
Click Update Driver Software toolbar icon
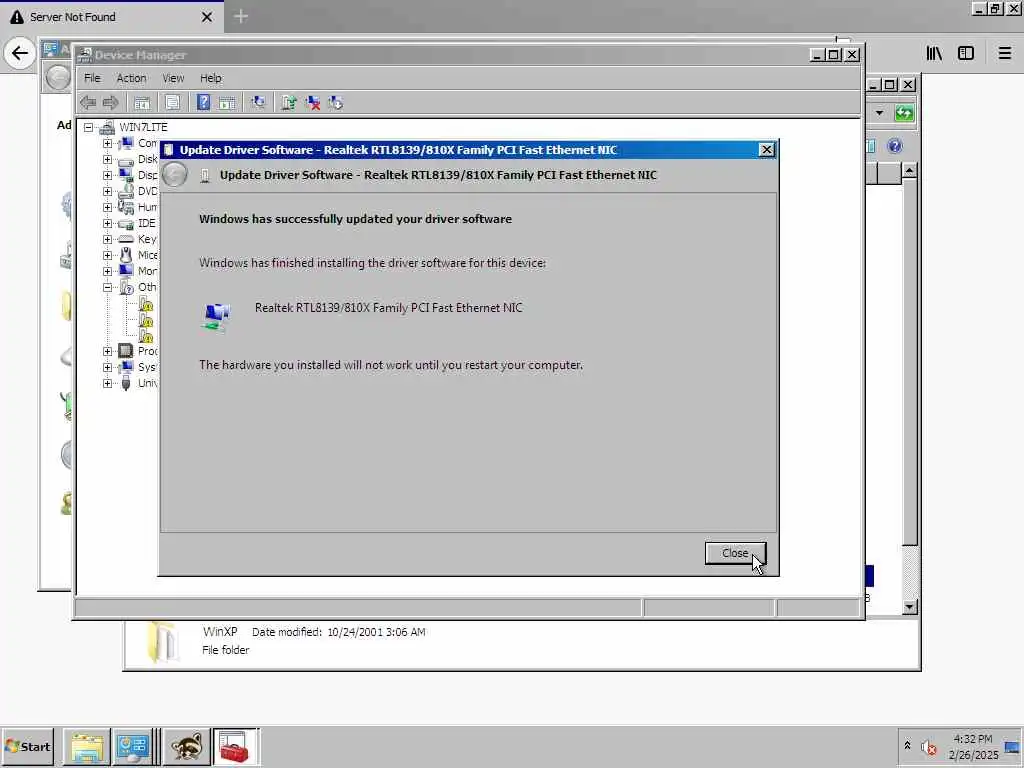coord(289,103)
